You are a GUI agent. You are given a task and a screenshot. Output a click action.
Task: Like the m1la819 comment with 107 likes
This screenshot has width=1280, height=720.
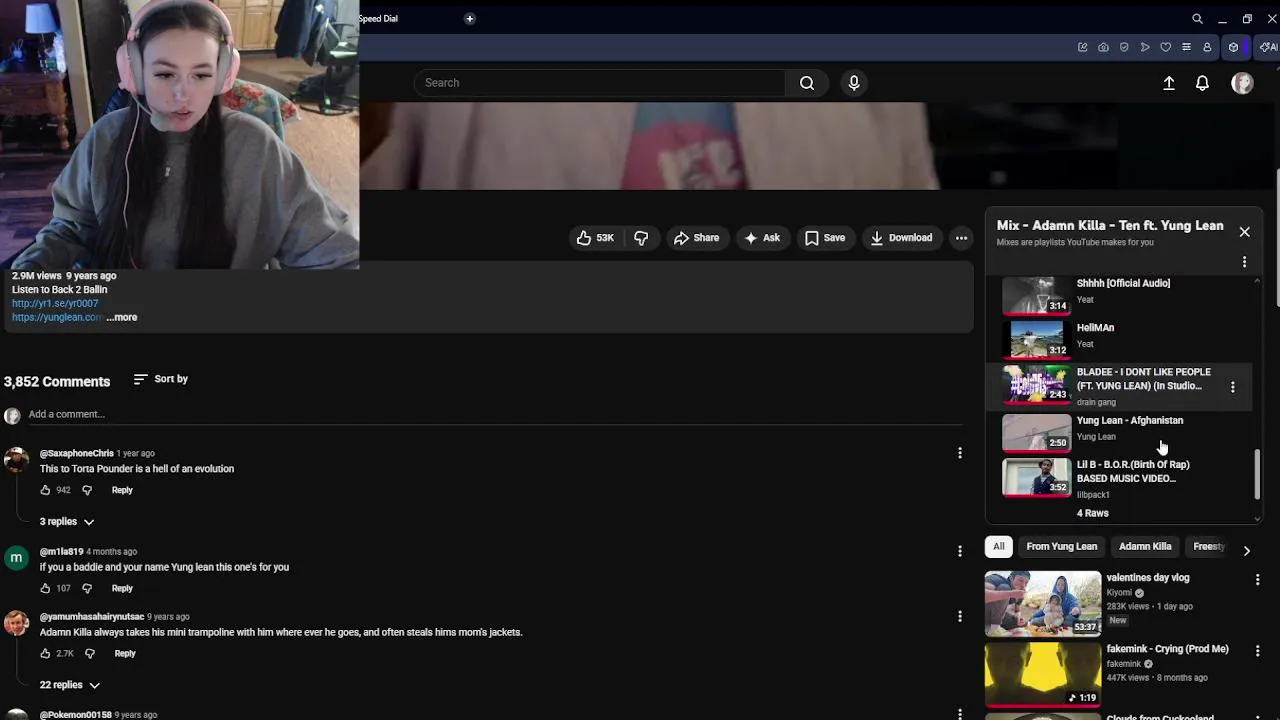tap(45, 588)
